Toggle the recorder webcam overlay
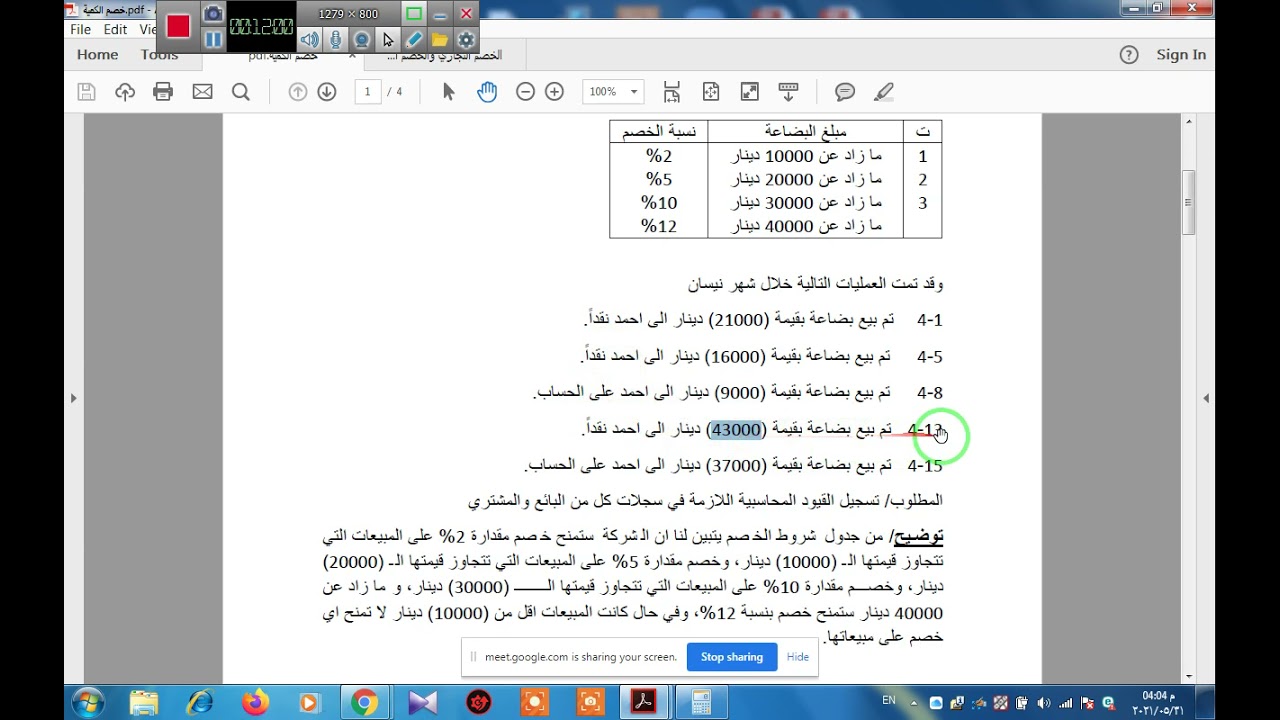The height and width of the screenshot is (720, 1280). [362, 40]
